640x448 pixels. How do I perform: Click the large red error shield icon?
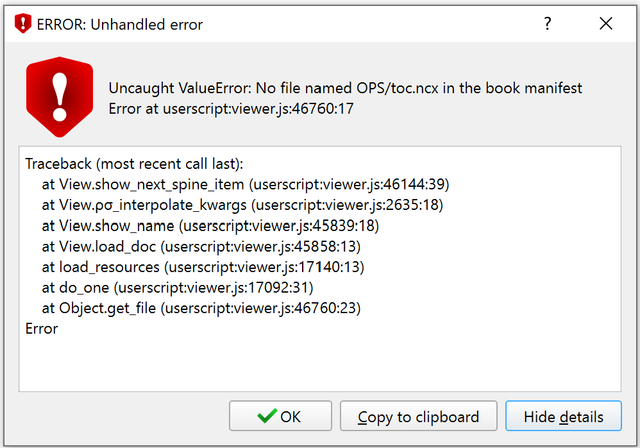click(60, 97)
